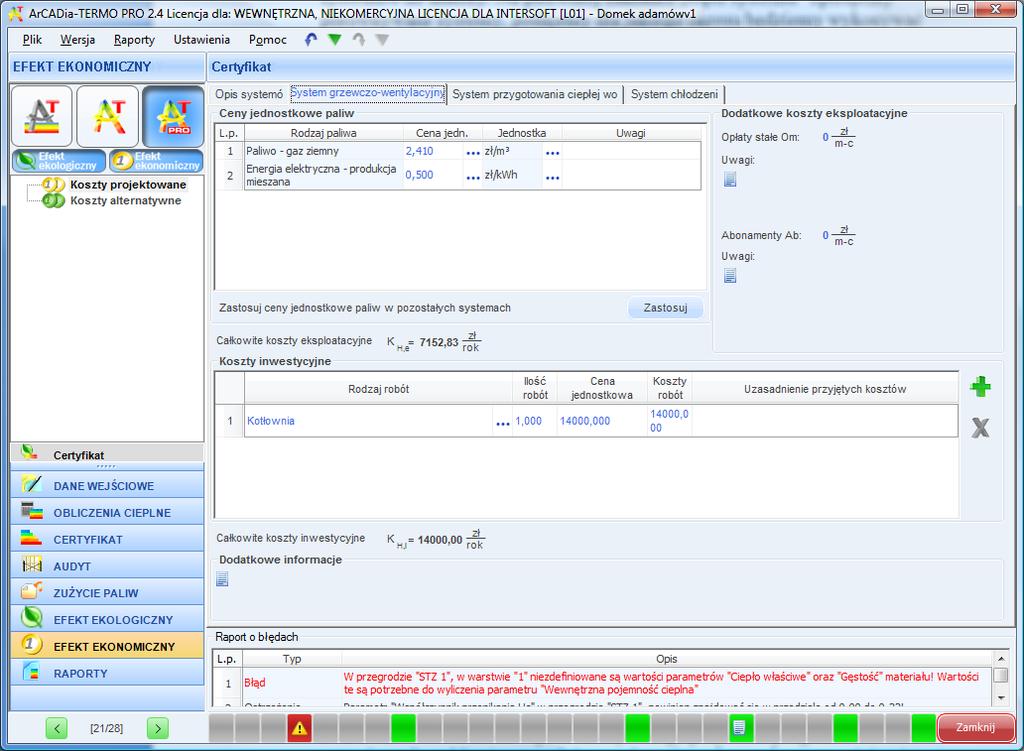Open the RAPORTY section in the sidebar
The height and width of the screenshot is (751, 1024).
tap(107, 673)
